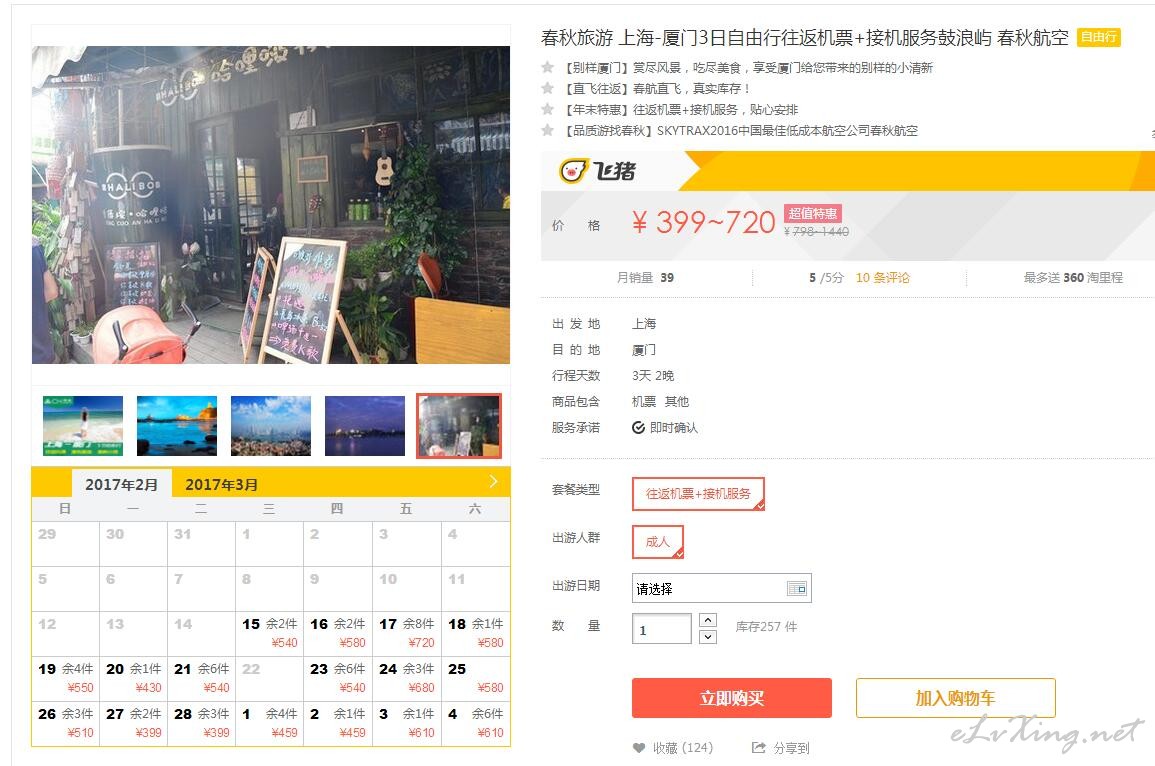1155x766 pixels.
Task: Increase quantity with the up arrow
Action: pyautogui.click(x=708, y=620)
